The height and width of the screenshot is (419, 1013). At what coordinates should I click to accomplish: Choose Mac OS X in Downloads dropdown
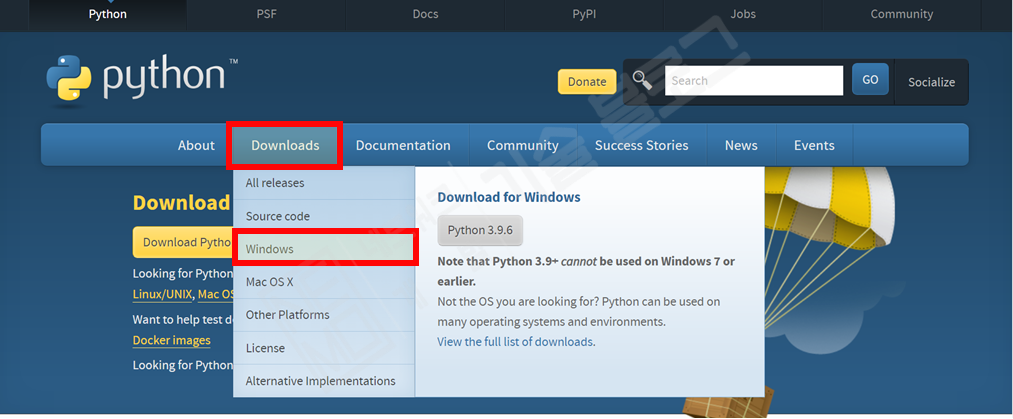tap(324, 282)
